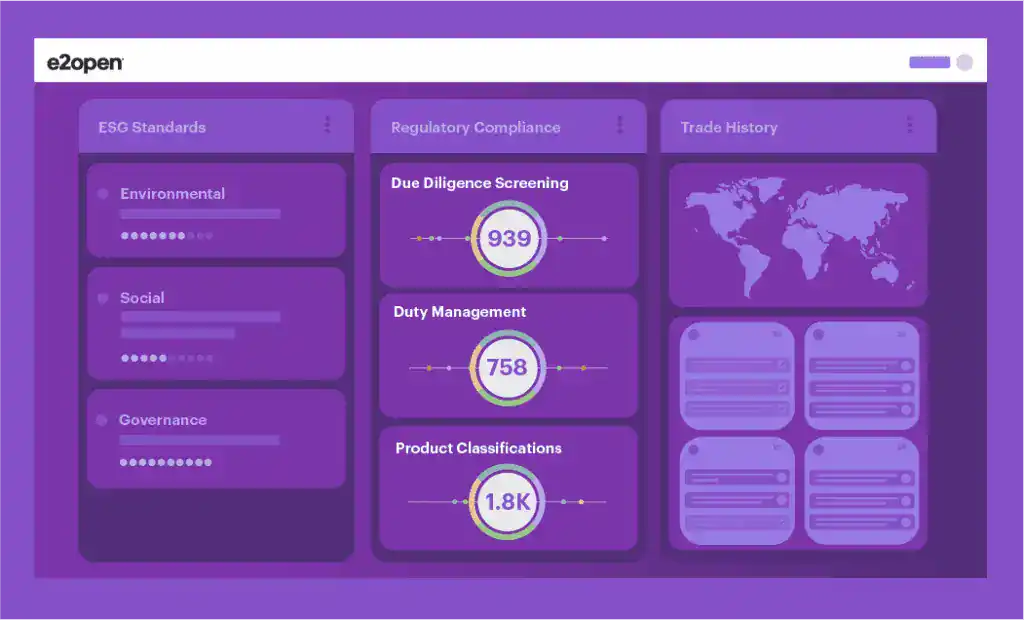The width and height of the screenshot is (1024, 620).
Task: Click the bar under Environmental heading
Action: (x=200, y=214)
